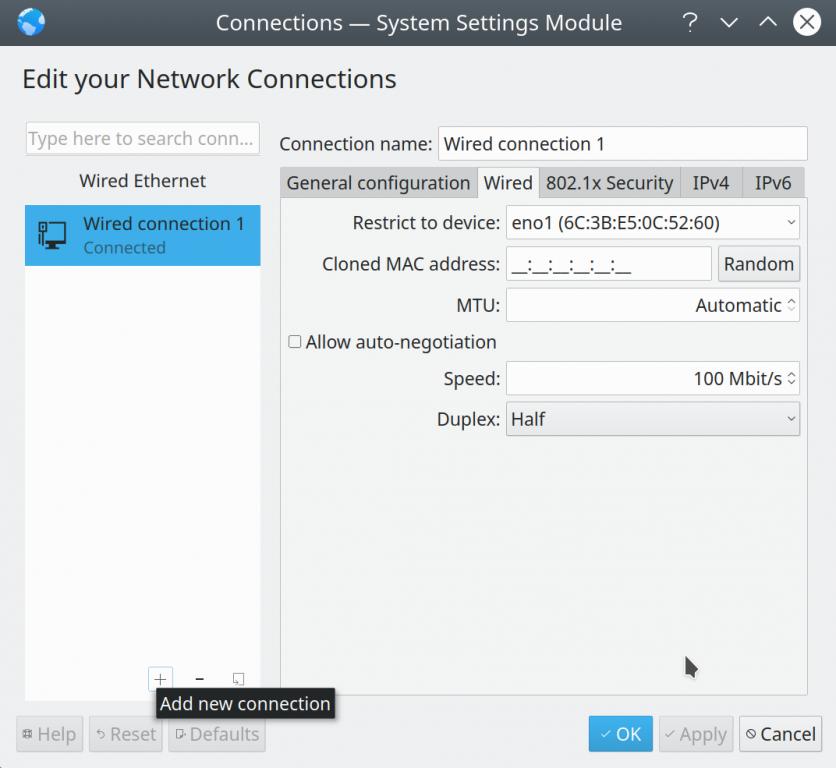Click the OK button
Image resolution: width=836 pixels, height=768 pixels.
[x=620, y=734]
